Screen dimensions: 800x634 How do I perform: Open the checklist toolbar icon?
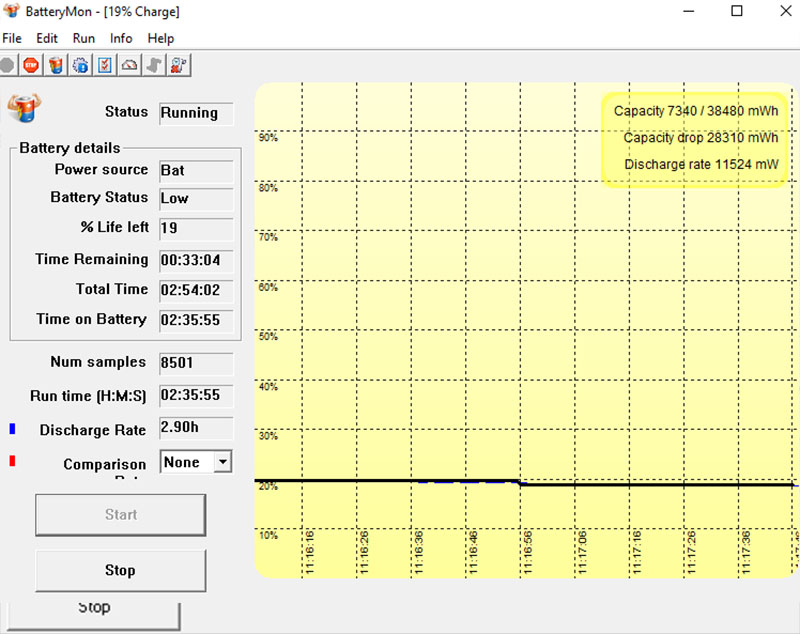(x=105, y=65)
